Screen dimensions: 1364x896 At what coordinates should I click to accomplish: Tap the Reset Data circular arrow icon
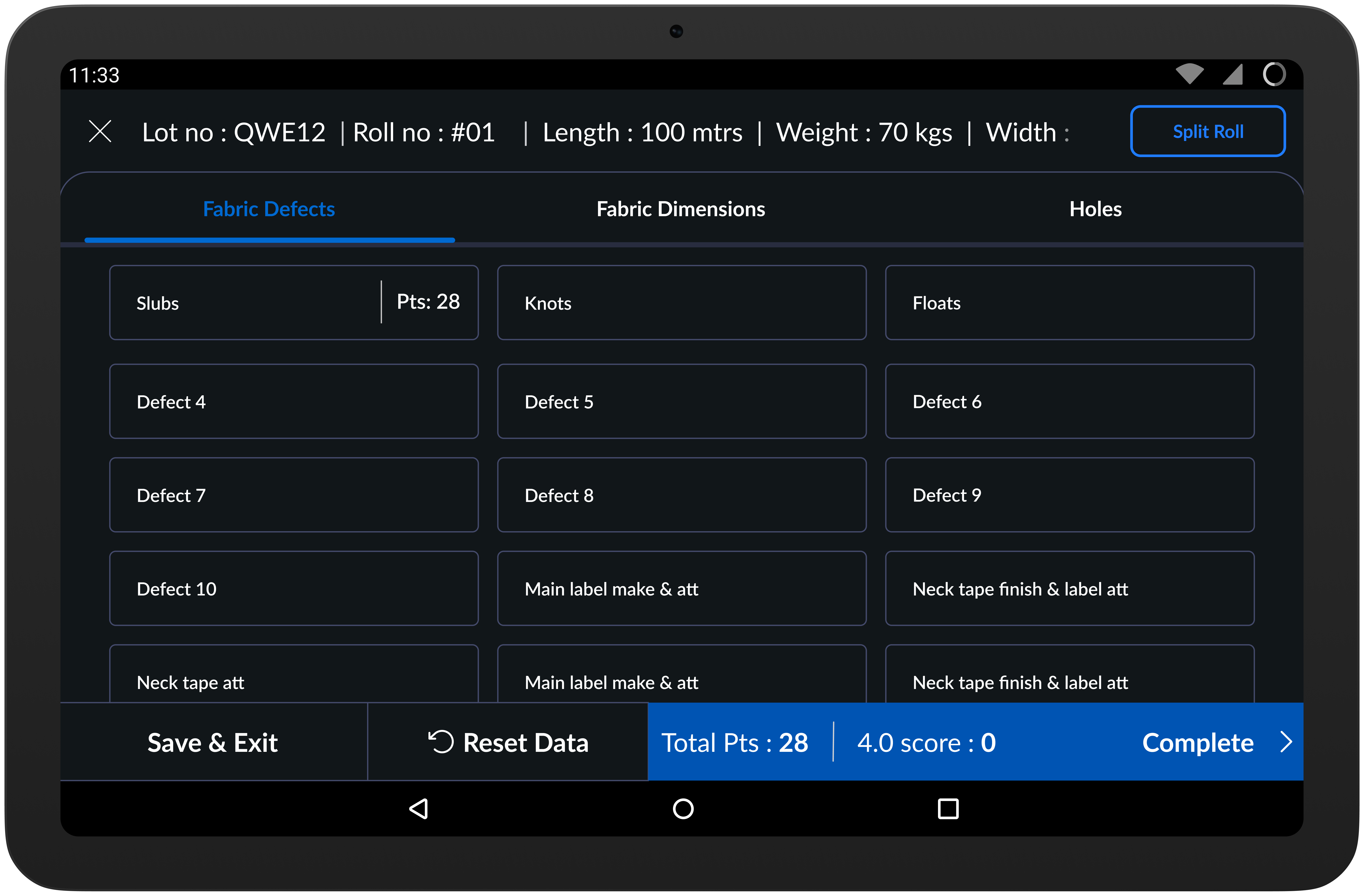(440, 742)
